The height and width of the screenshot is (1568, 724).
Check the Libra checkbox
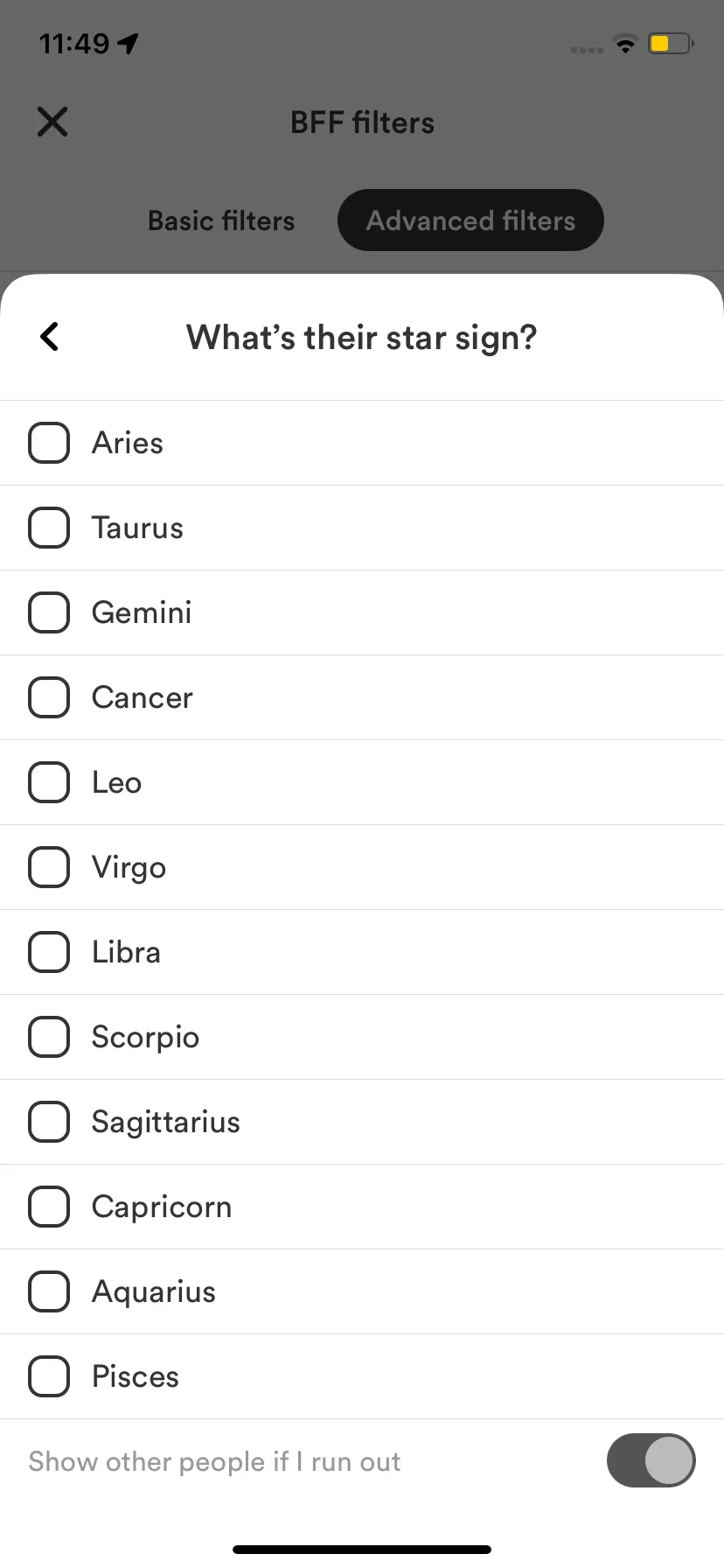[49, 952]
